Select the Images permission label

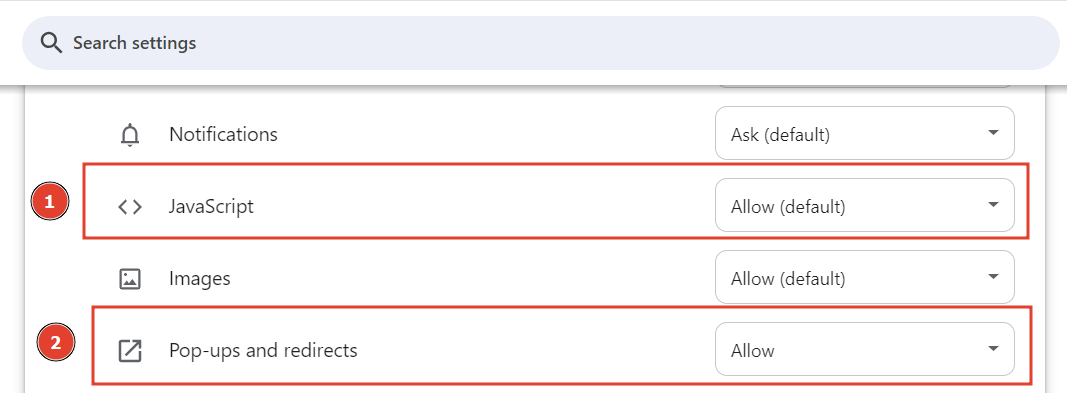[x=200, y=279]
